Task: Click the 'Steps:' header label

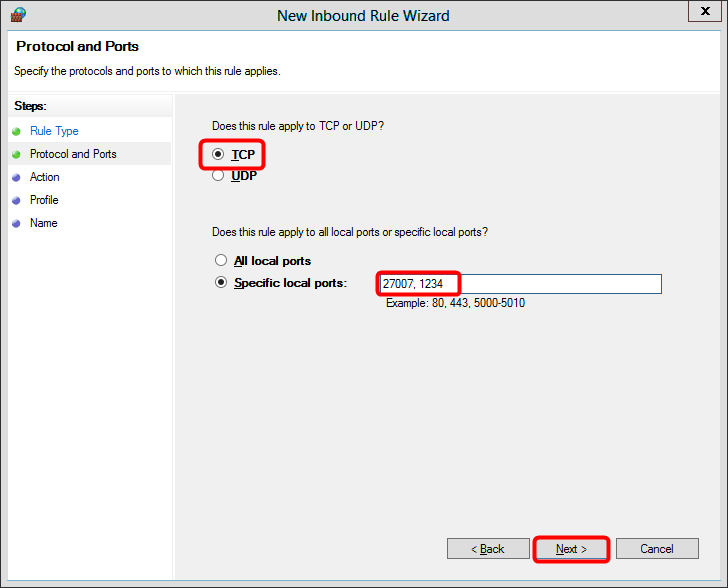Action: [30, 106]
